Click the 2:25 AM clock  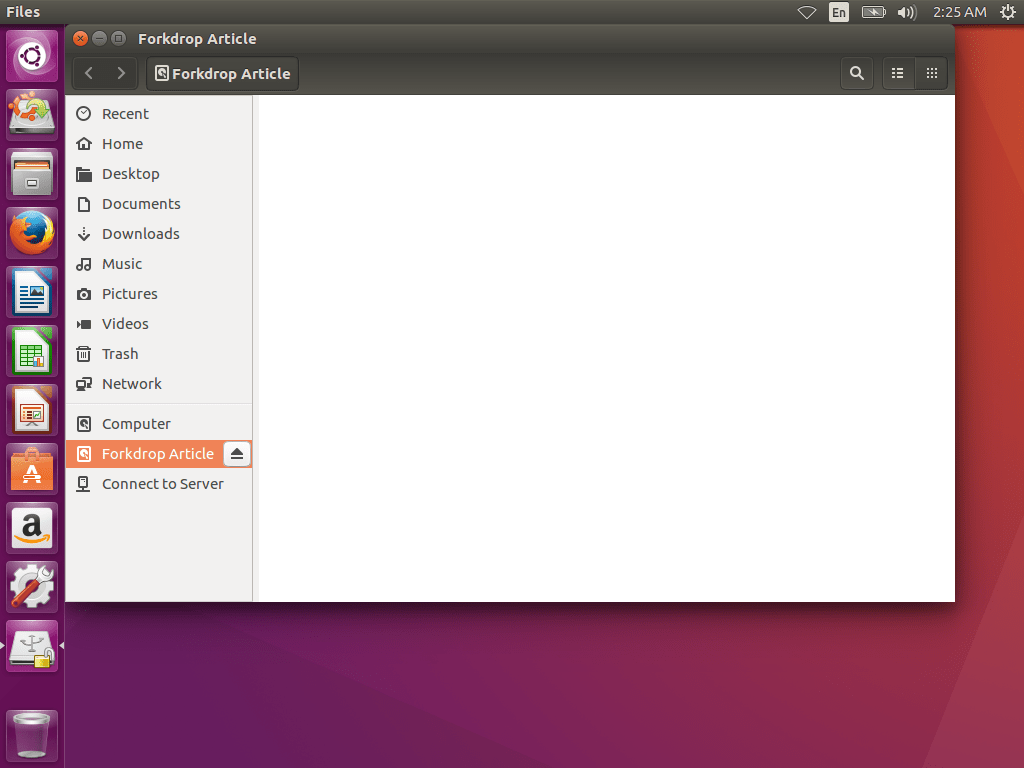point(959,12)
